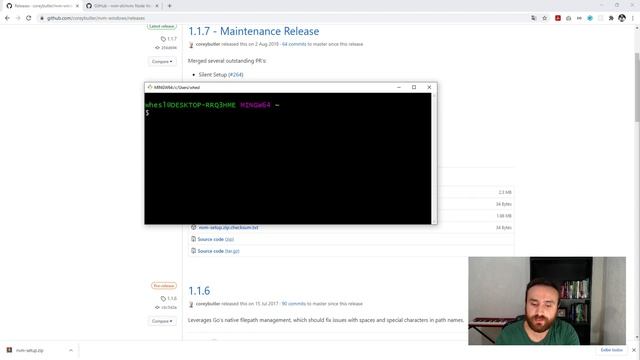Image resolution: width=640 pixels, height=360 pixels.
Task: Open pull request #264 link
Action: pos(236,75)
